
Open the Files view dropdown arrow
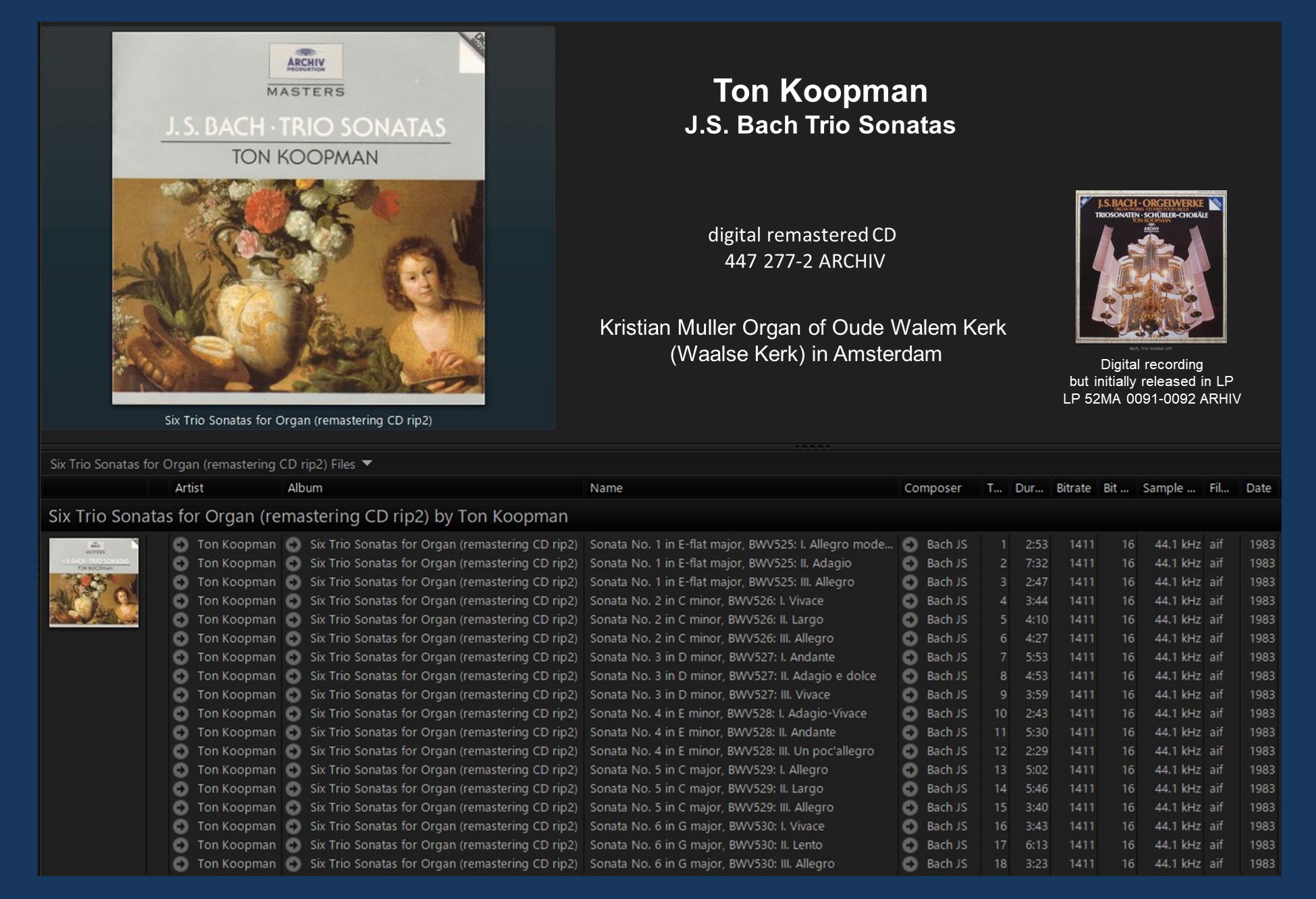point(367,464)
